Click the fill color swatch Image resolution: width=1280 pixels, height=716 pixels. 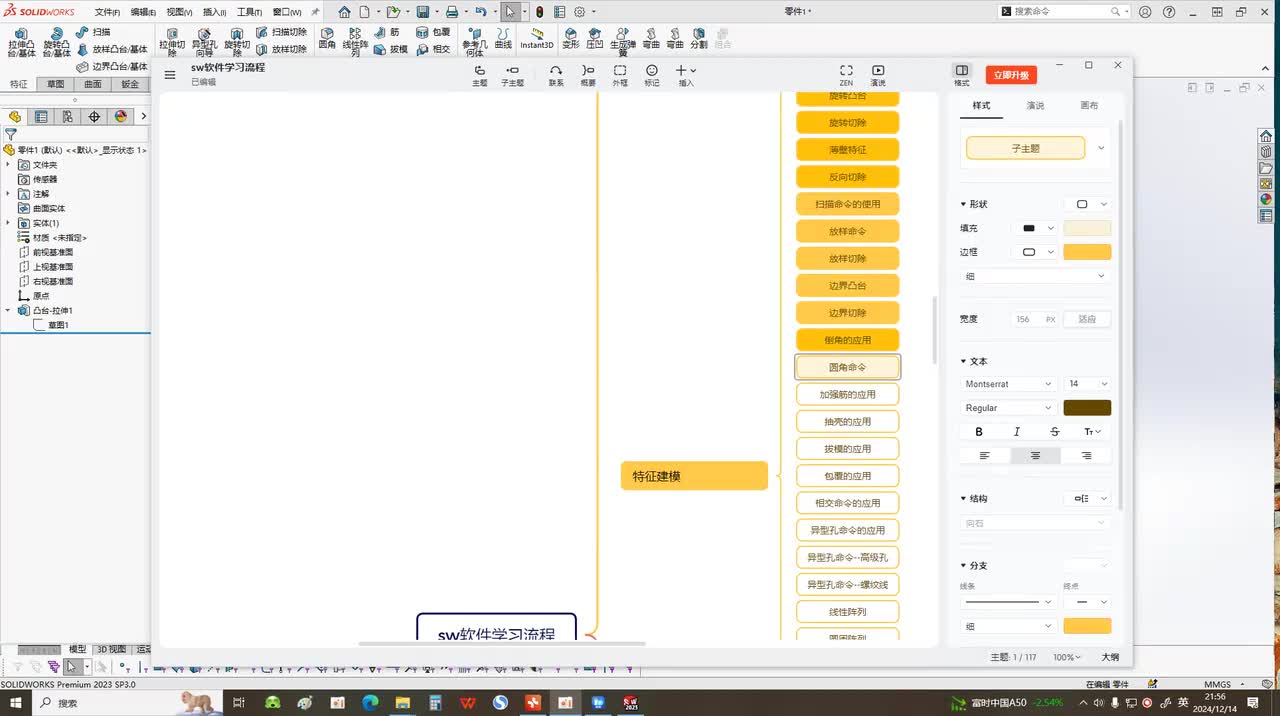(1087, 228)
